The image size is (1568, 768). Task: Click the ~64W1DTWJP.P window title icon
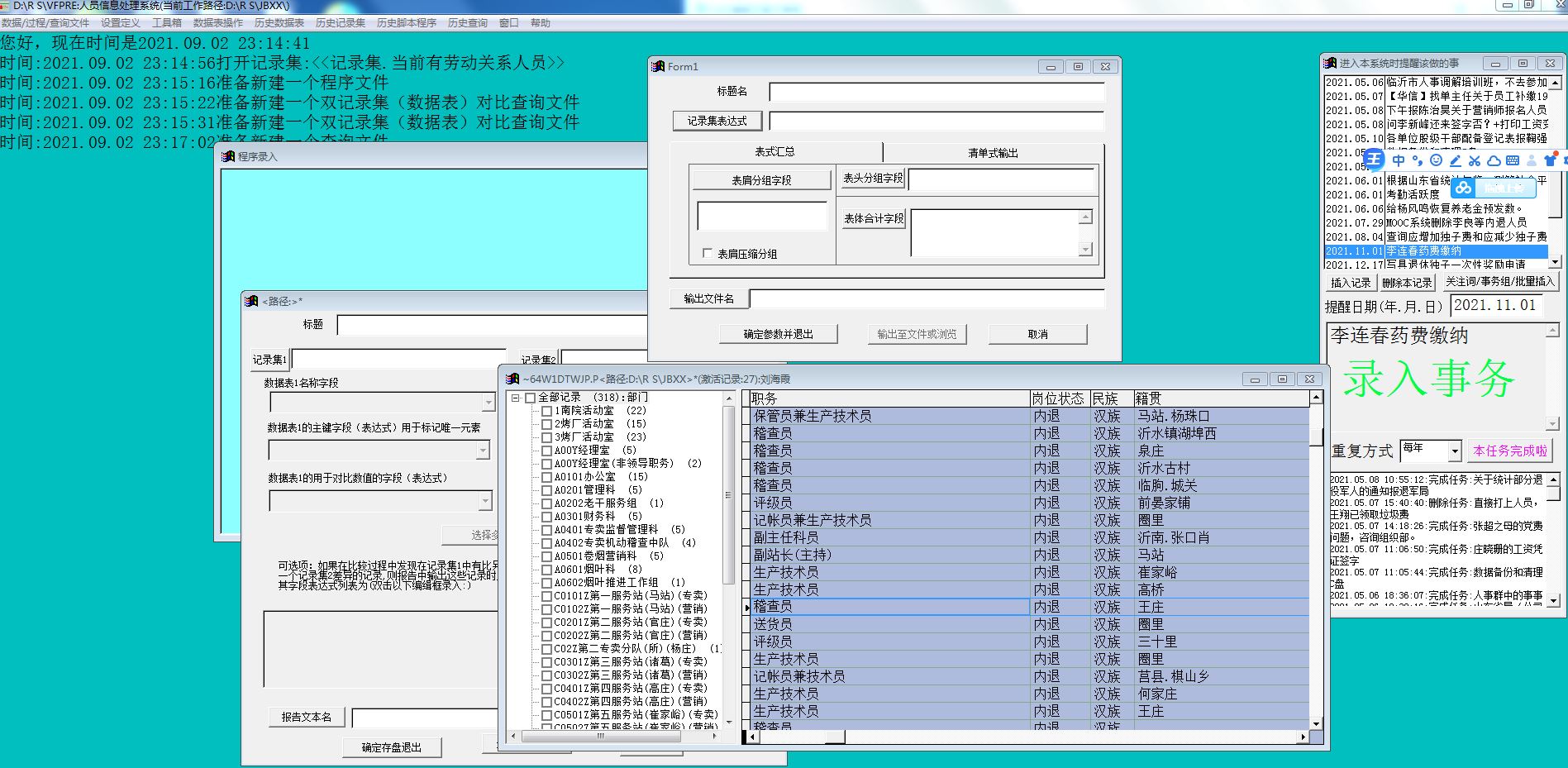coord(512,379)
